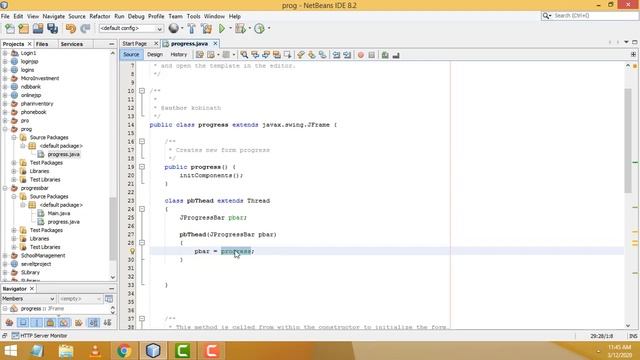
Task: Click the New File toolbar icon
Action: click(x=10, y=29)
